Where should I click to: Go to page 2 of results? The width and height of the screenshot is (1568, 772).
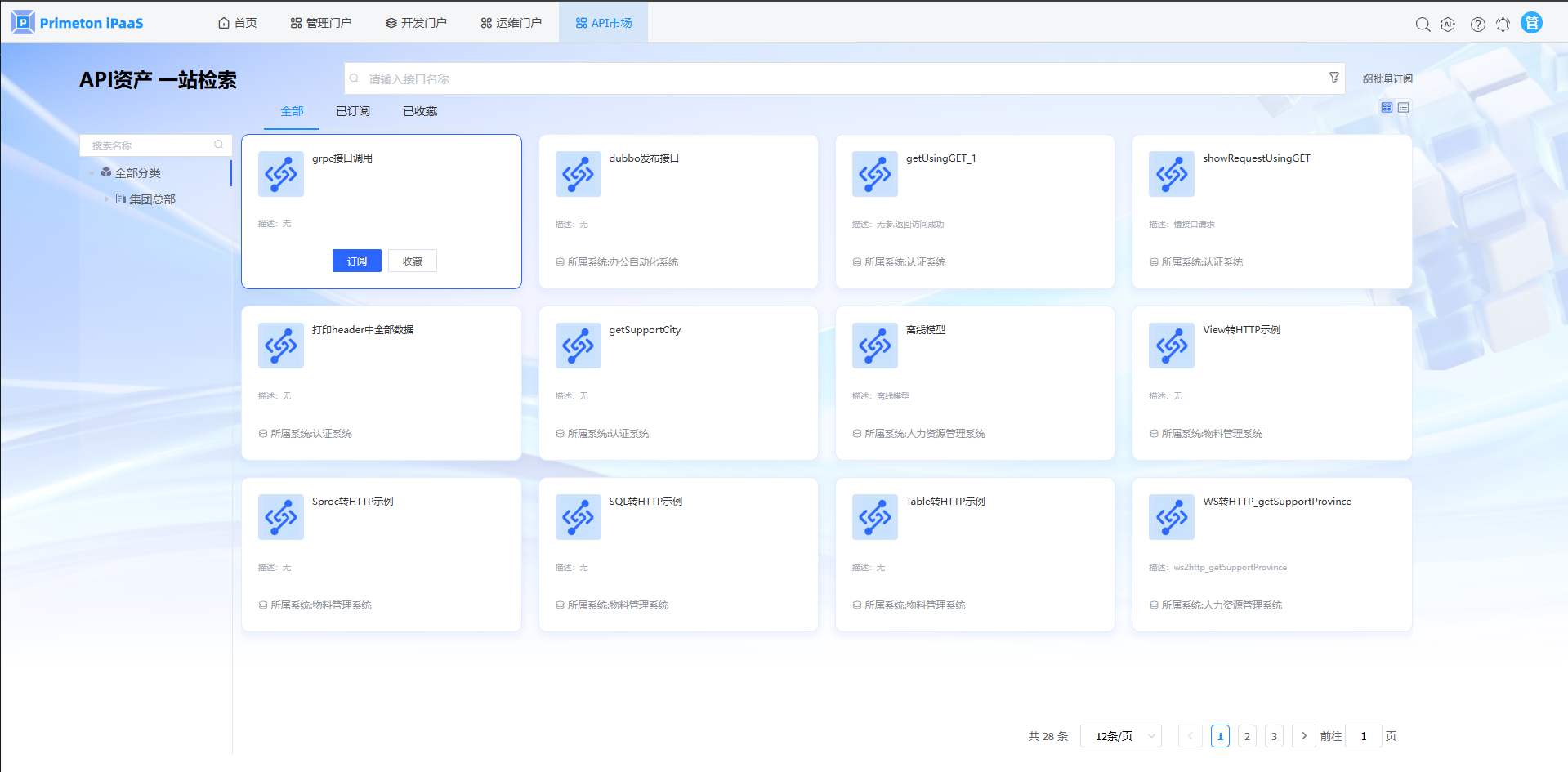pos(1247,736)
